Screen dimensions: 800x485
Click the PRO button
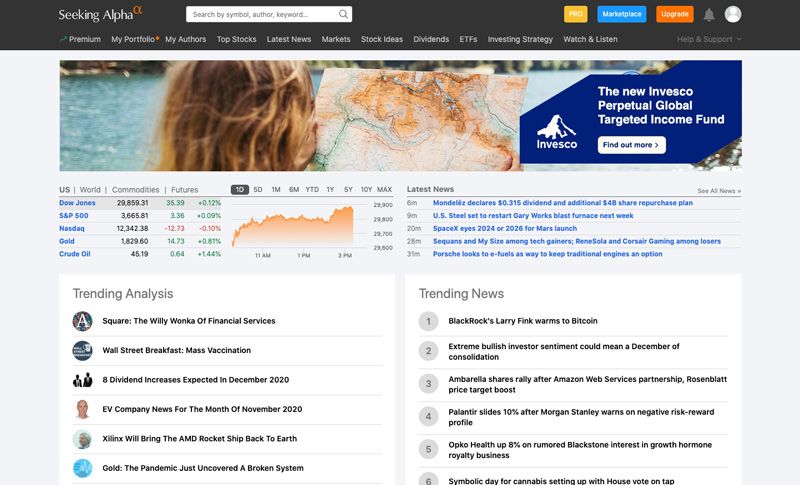tap(576, 14)
